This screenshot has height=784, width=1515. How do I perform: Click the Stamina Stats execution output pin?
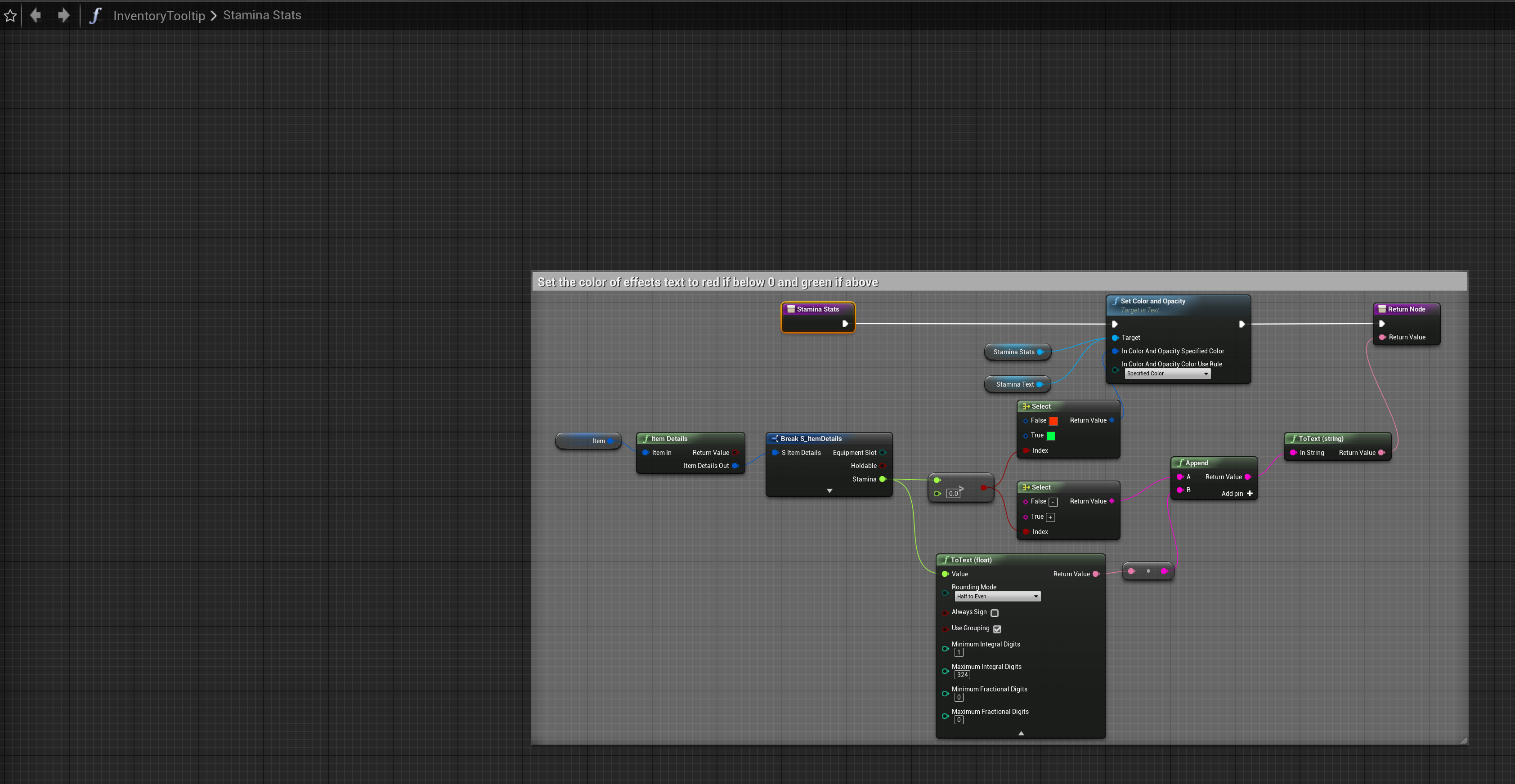[845, 324]
